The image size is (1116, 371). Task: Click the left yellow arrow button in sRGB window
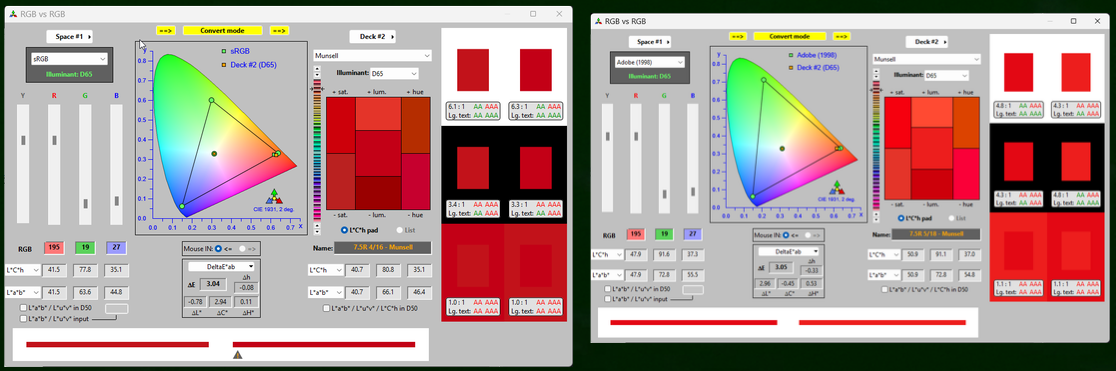tap(166, 31)
